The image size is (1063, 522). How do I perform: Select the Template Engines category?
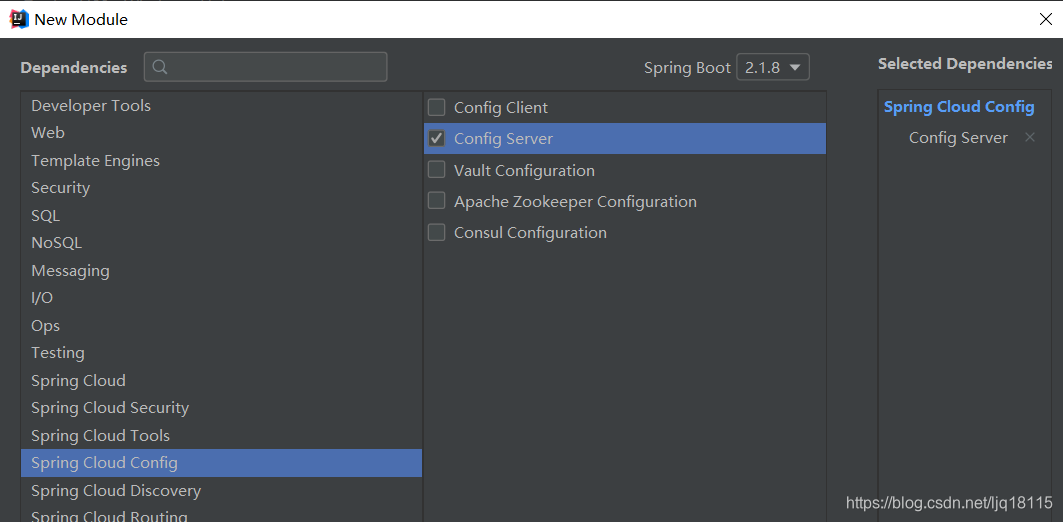(x=221, y=161)
